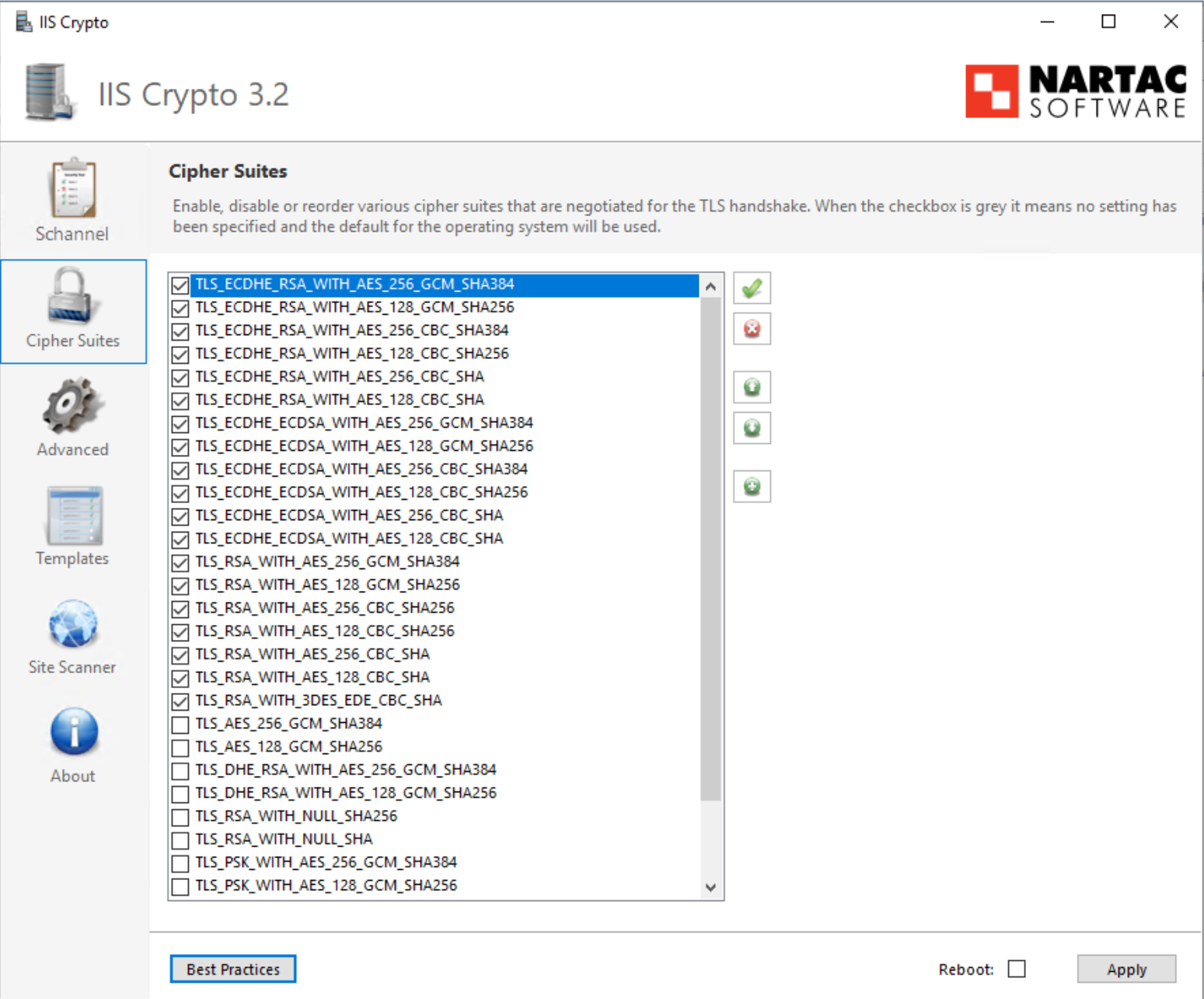The width and height of the screenshot is (1204, 999).
Task: Uncheck TLS_RSA_WITH_3DES_EDE_CBC_SHA checkbox
Action: [x=180, y=701]
